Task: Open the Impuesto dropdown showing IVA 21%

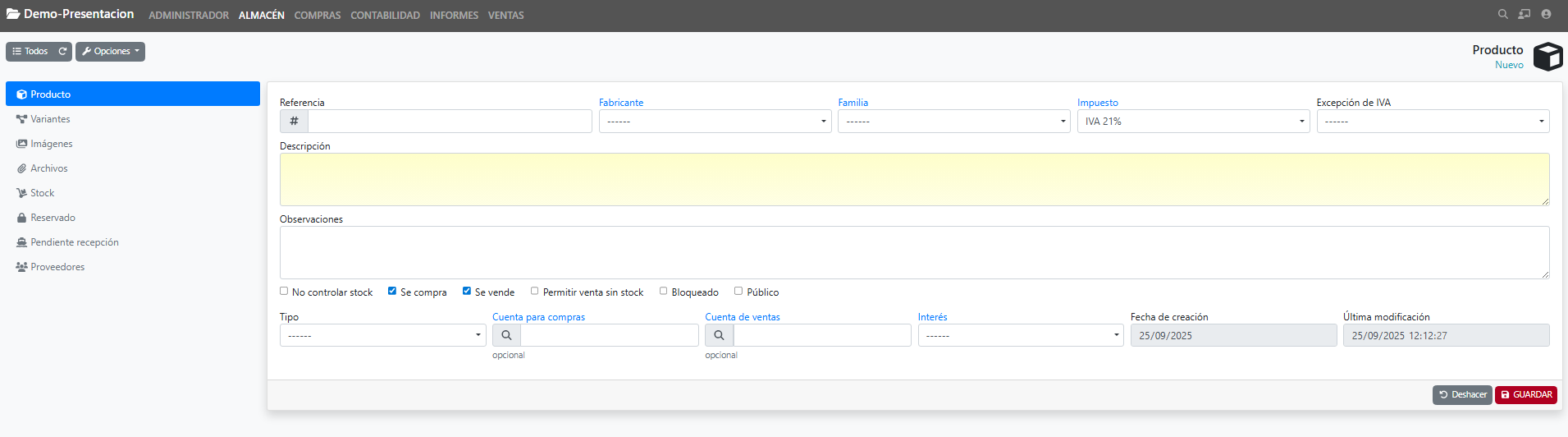Action: click(1192, 122)
